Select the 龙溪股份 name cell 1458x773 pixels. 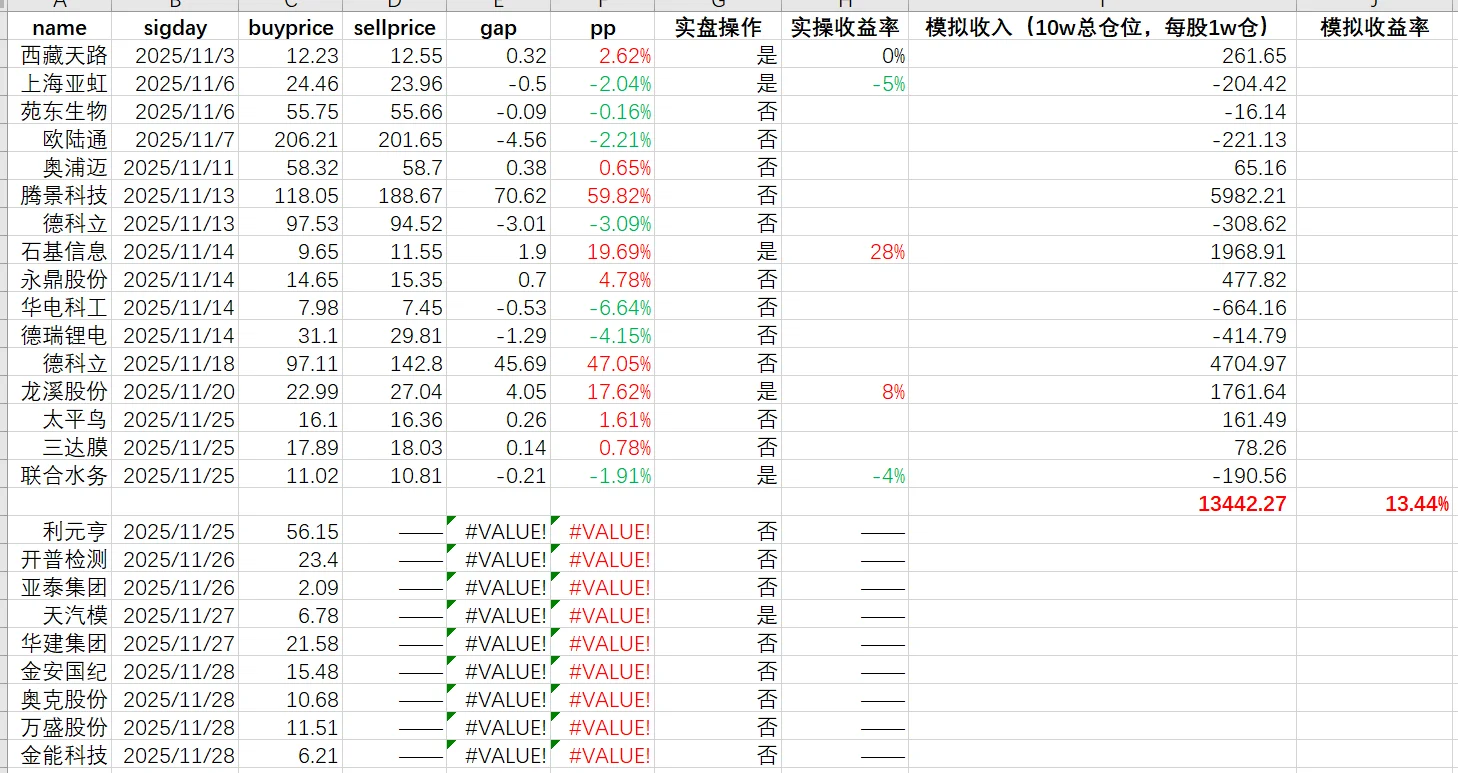point(59,391)
